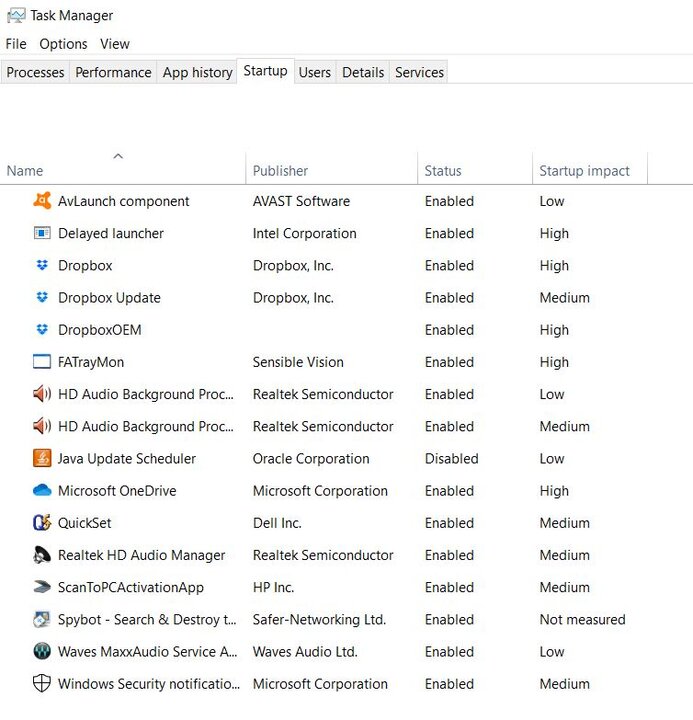Select the Windows Security shield icon
The width and height of the screenshot is (693, 720).
click(x=42, y=684)
